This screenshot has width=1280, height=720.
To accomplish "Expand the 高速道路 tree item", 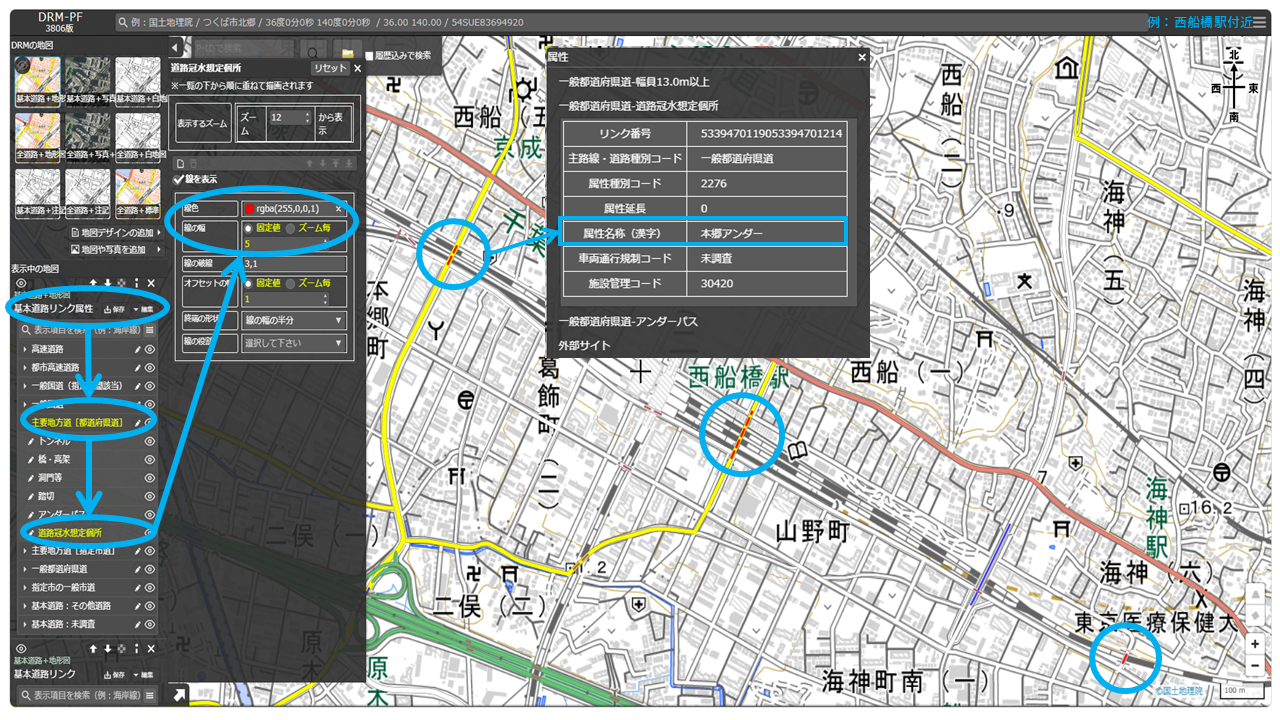I will 24,349.
